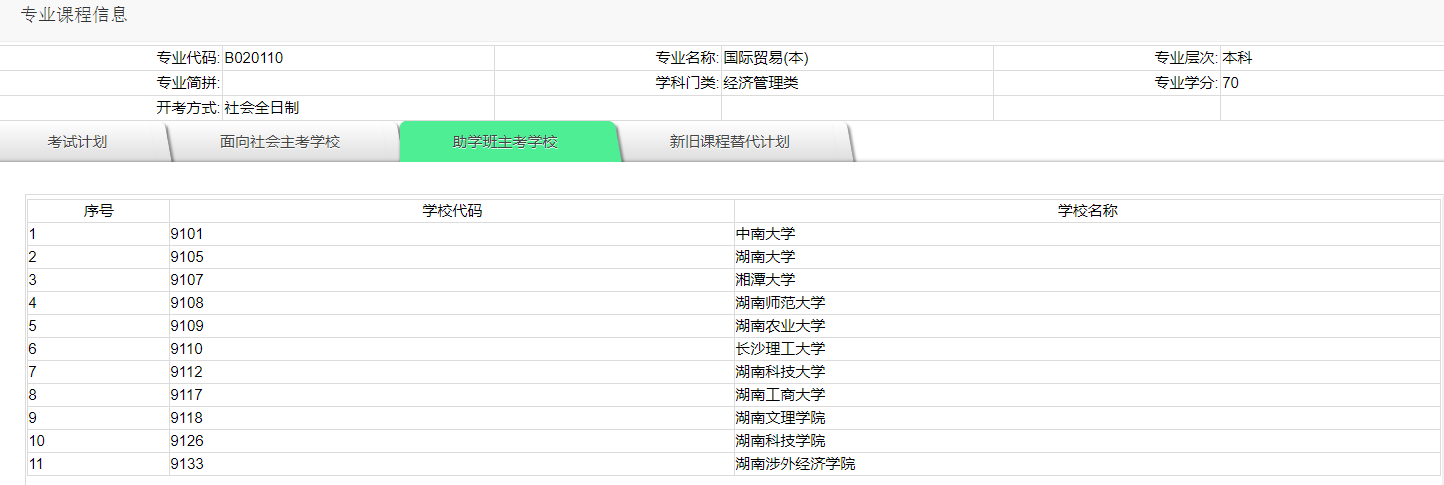Click the 学科门类 label
1444x485 pixels.
(687, 83)
